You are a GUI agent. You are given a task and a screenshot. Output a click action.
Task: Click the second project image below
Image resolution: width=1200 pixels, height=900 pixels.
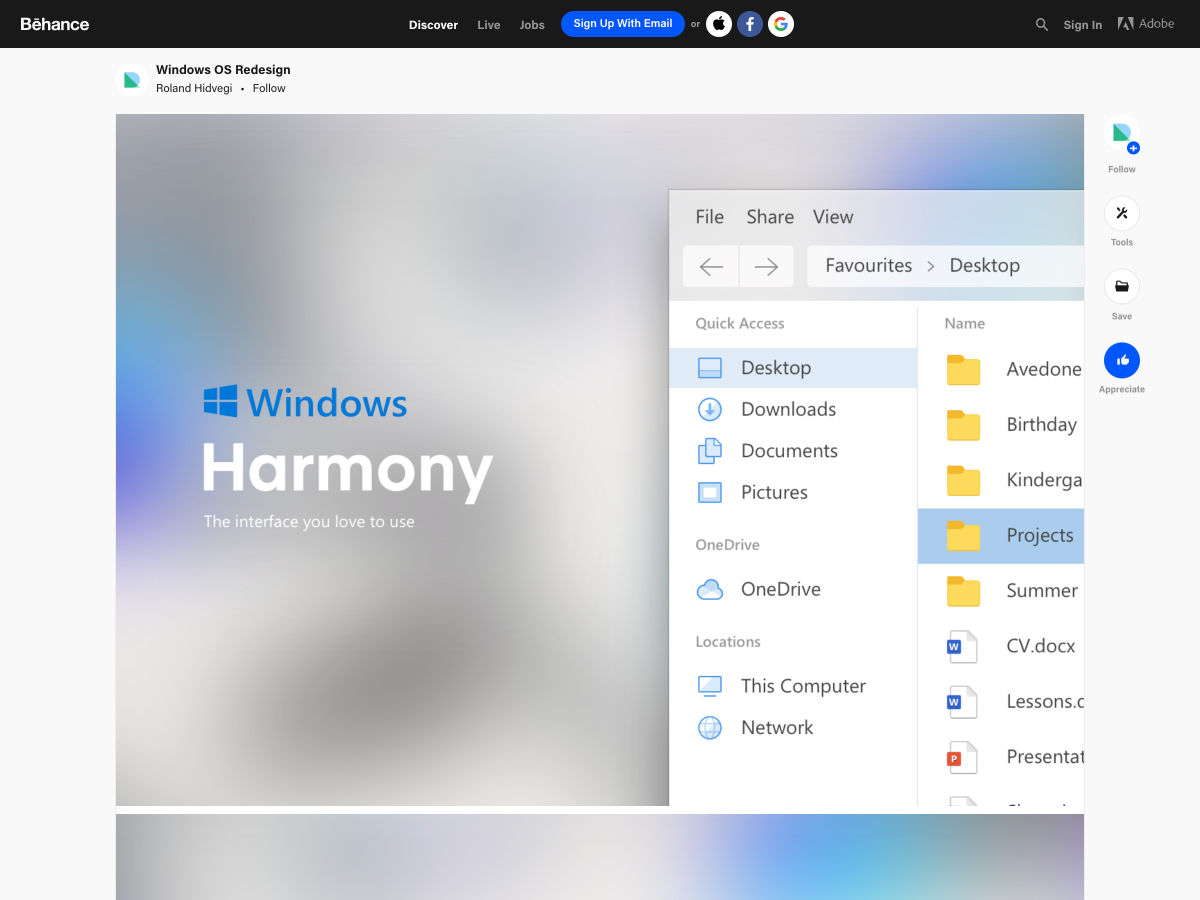[600, 857]
